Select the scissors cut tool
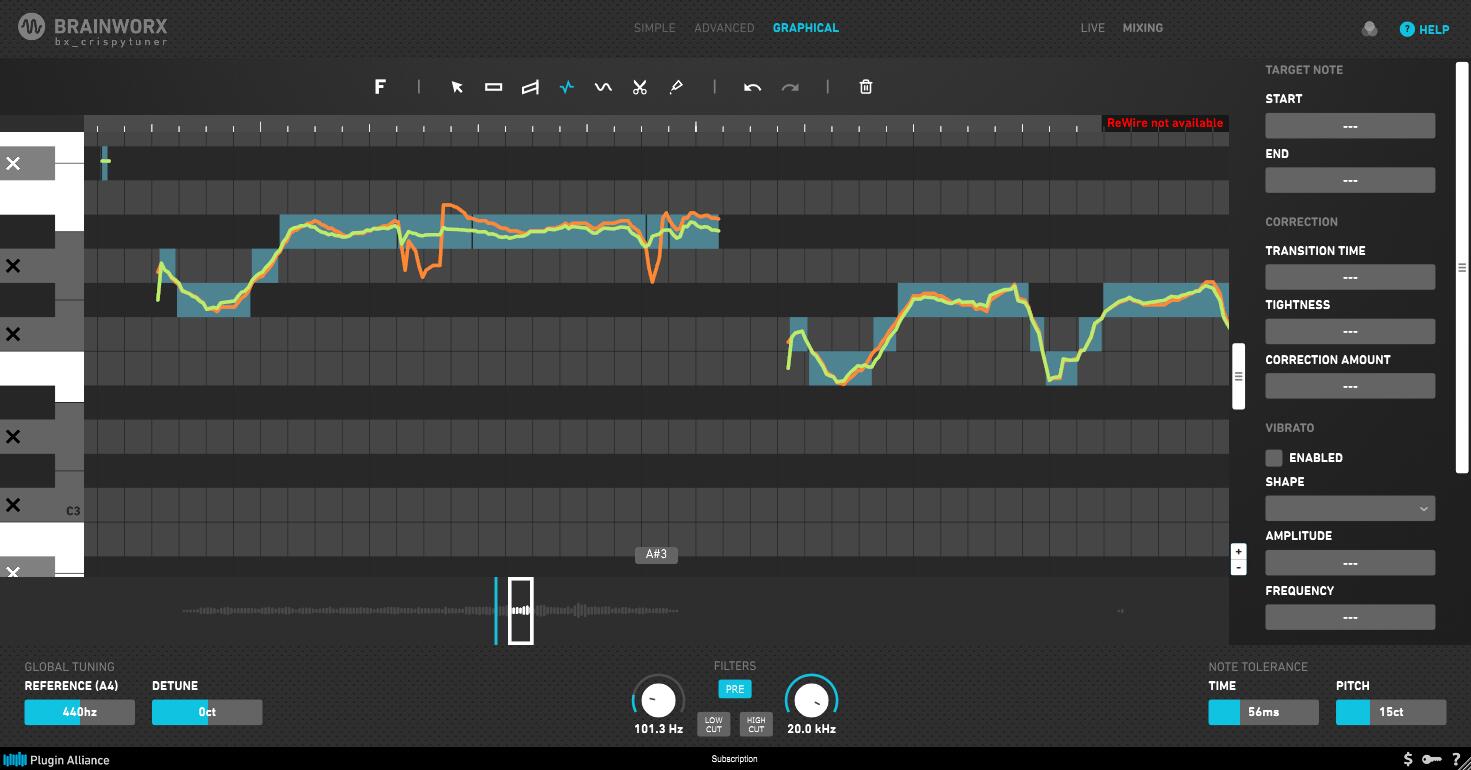The height and width of the screenshot is (770, 1471). click(640, 87)
